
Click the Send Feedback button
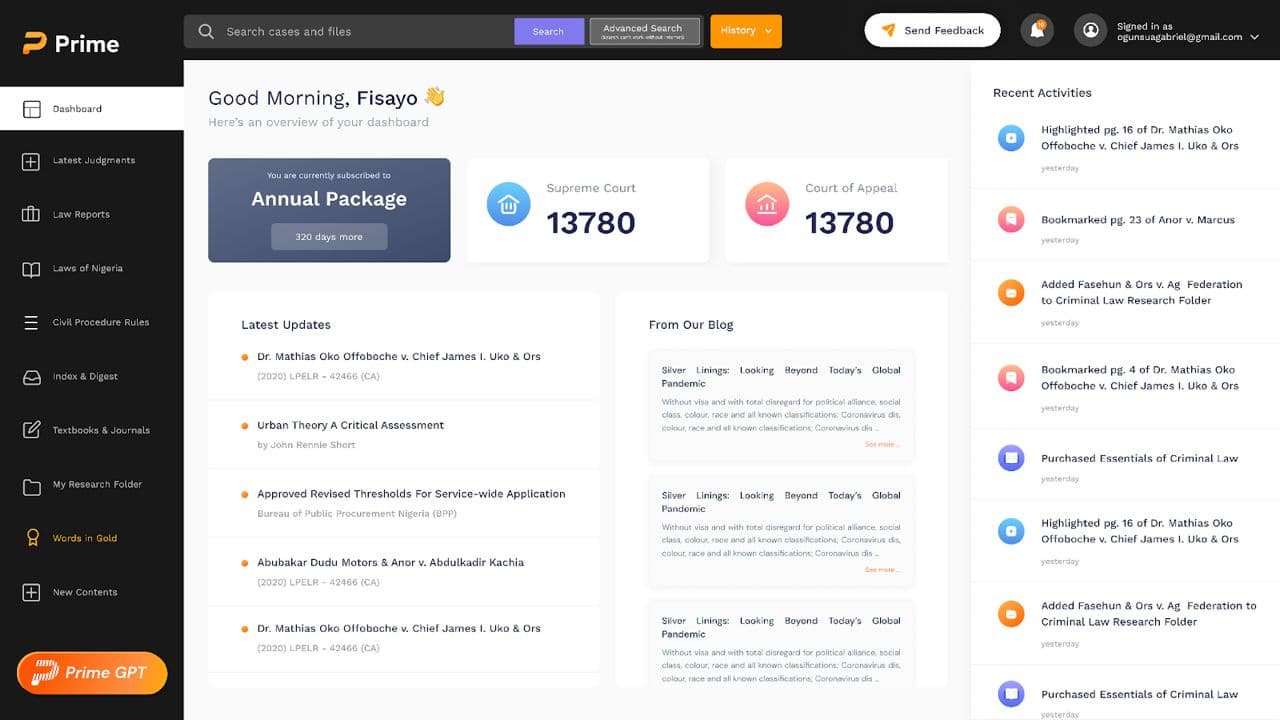tap(932, 31)
